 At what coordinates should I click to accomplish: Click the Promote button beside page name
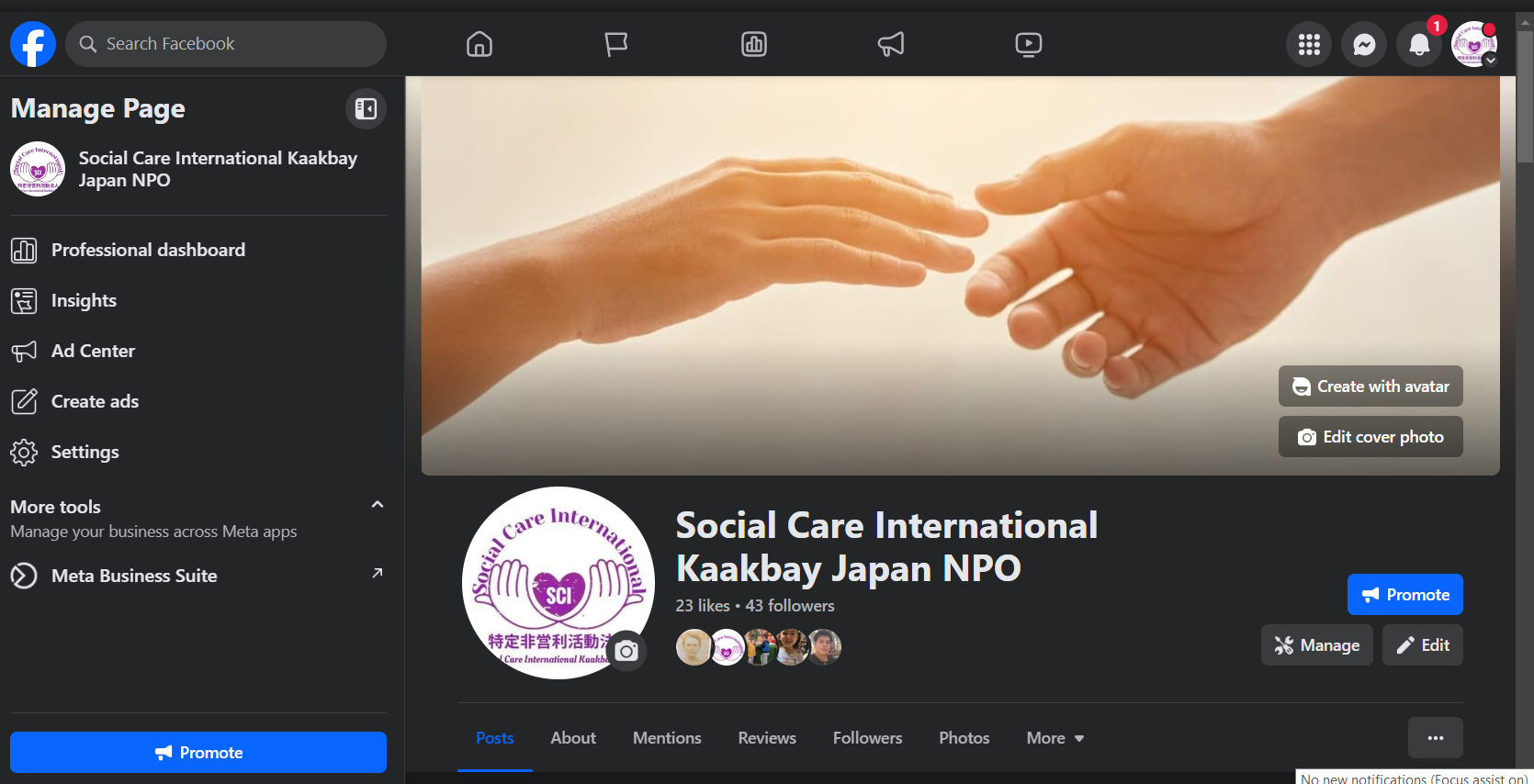point(1405,595)
